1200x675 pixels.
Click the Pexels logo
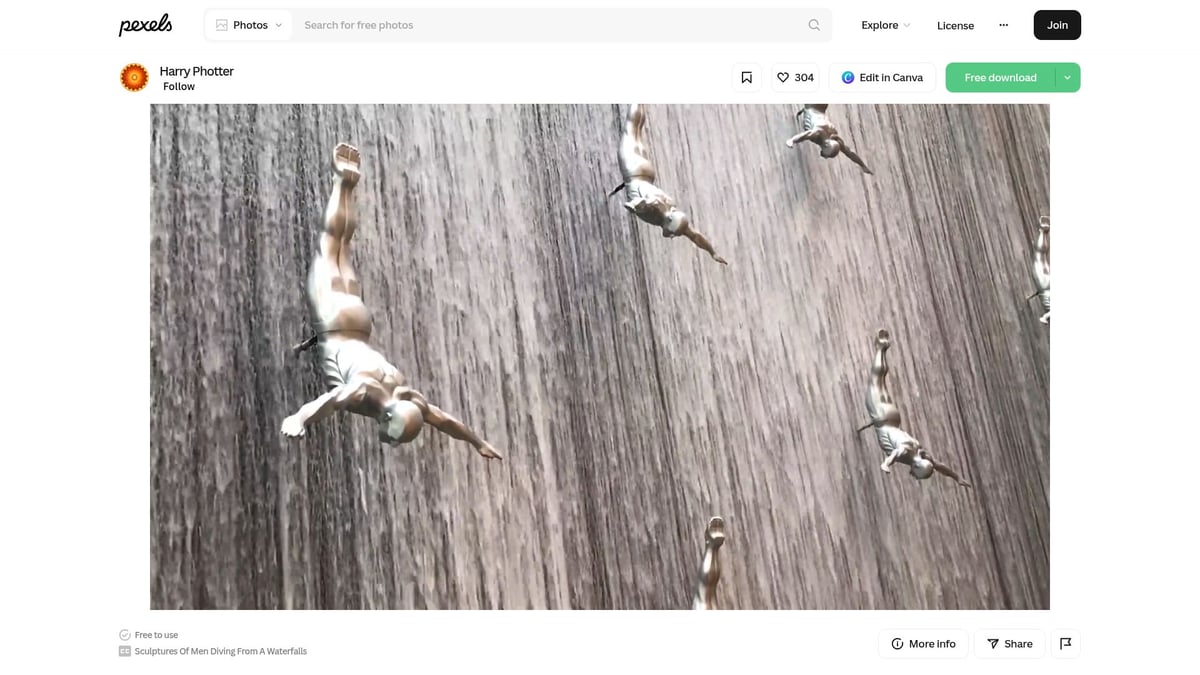coord(145,24)
